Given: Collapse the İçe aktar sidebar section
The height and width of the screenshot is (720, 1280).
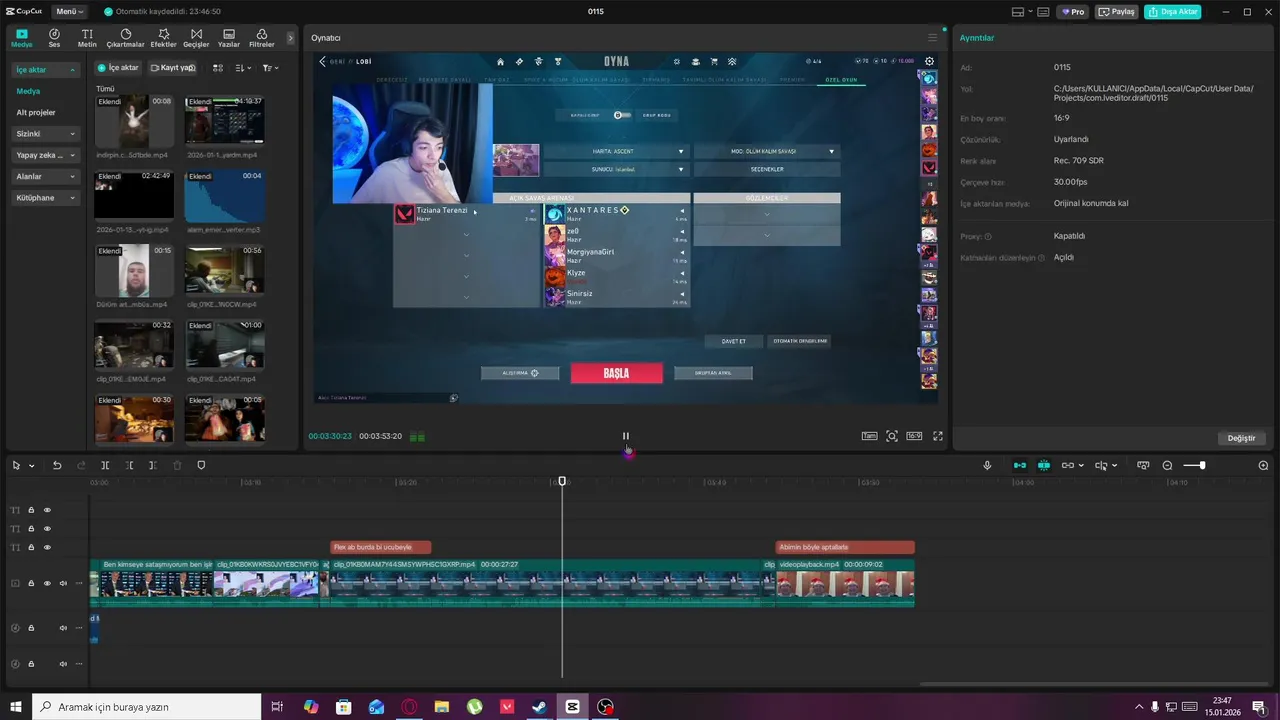Looking at the screenshot, I should click(46, 70).
